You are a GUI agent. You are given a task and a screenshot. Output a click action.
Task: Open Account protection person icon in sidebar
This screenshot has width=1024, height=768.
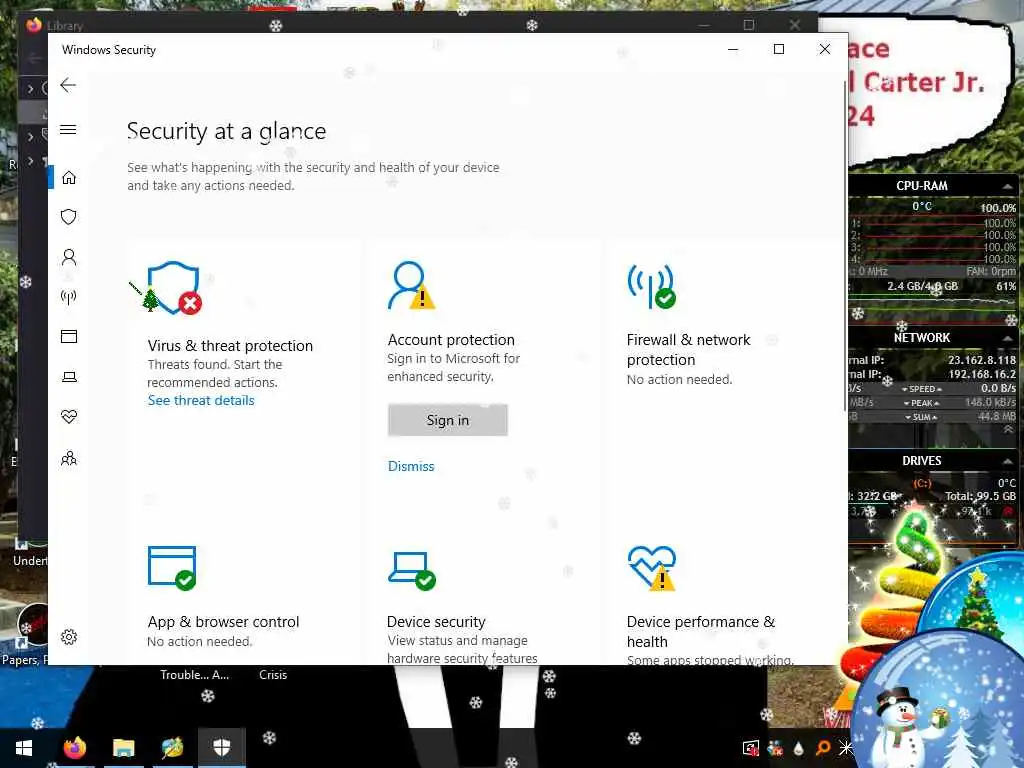click(x=69, y=257)
